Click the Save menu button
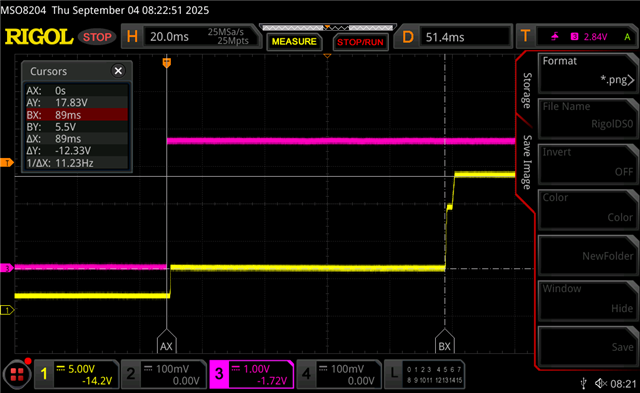This screenshot has width=640, height=393. pos(588,346)
